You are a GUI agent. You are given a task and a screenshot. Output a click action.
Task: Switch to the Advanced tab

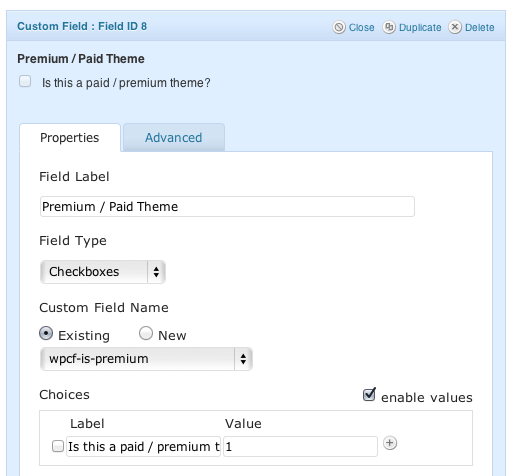pyautogui.click(x=174, y=138)
